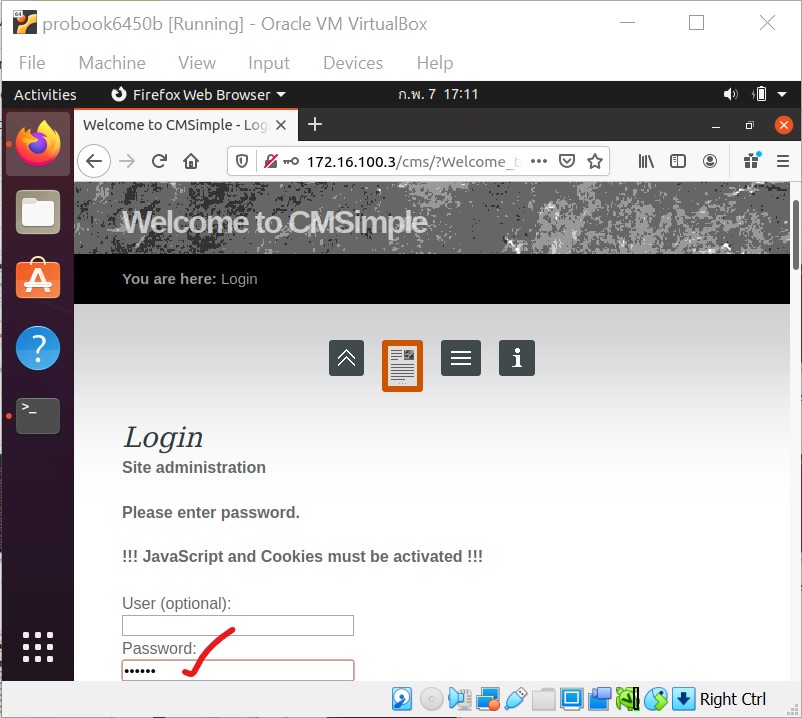Open the VirtualBox View menu
The width and height of the screenshot is (802, 718).
(x=197, y=63)
